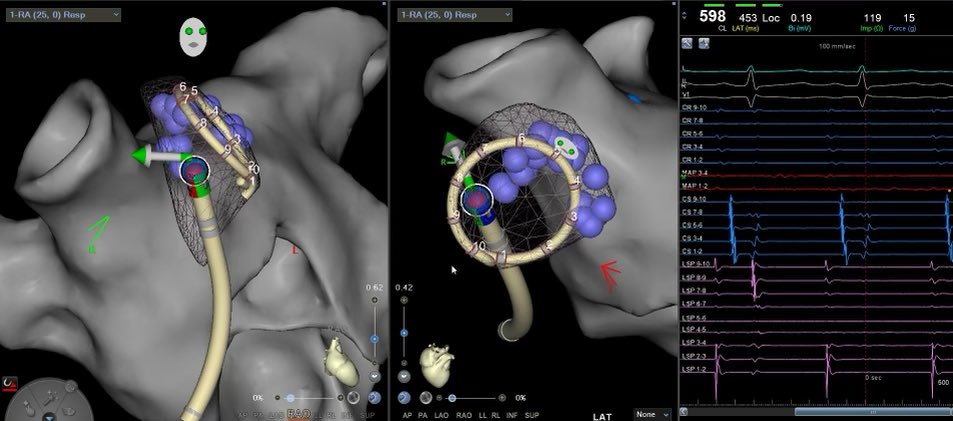Click the LAT (ms) value 453
This screenshot has height=421, width=953.
pyautogui.click(x=746, y=18)
